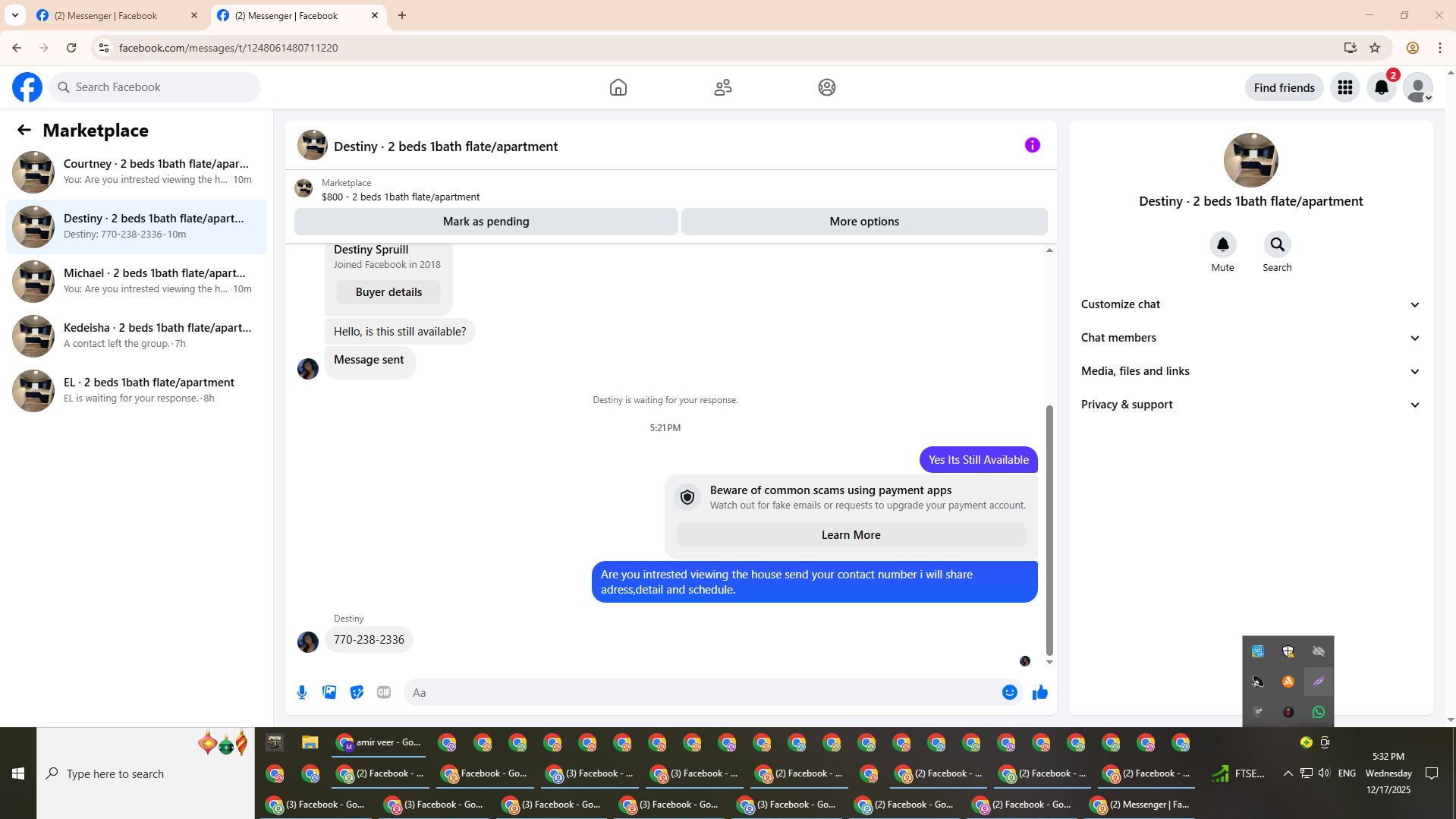Click Mark as pending button
This screenshot has height=819, width=1456.
pos(486,222)
